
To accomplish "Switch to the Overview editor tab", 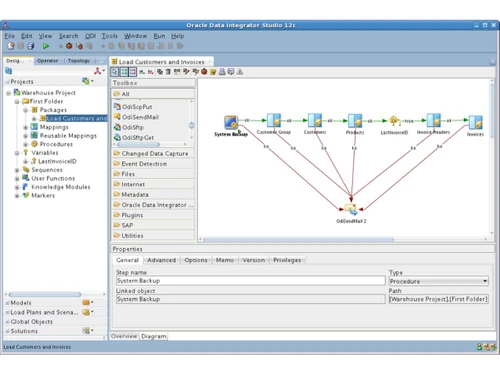I will pos(124,336).
